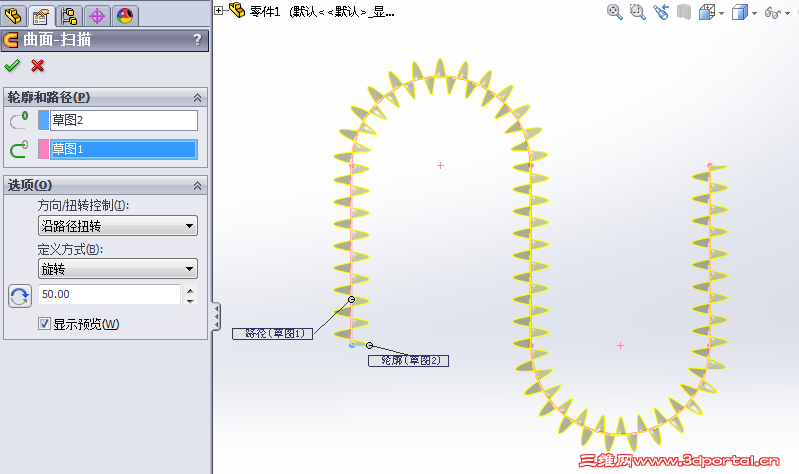The height and width of the screenshot is (474, 799).
Task: Decrease rotation value with down arrow
Action: tap(191, 301)
